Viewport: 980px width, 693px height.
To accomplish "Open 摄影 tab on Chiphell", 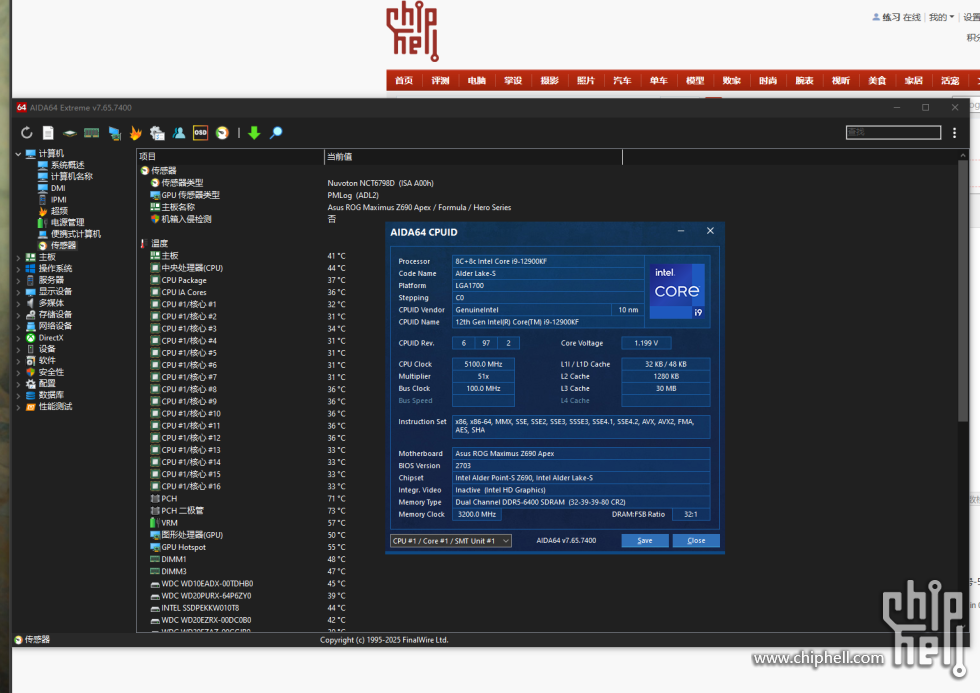I will 549,81.
